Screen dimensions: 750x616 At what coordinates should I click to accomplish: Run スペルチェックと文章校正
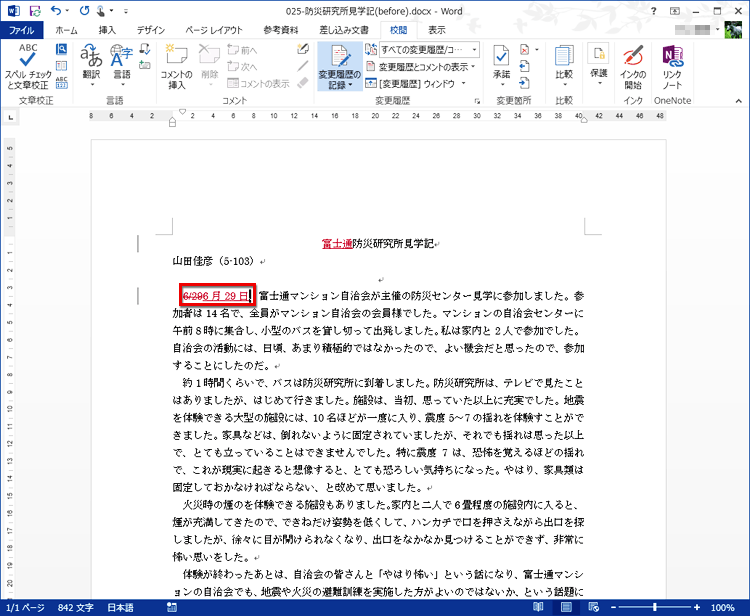[28, 66]
